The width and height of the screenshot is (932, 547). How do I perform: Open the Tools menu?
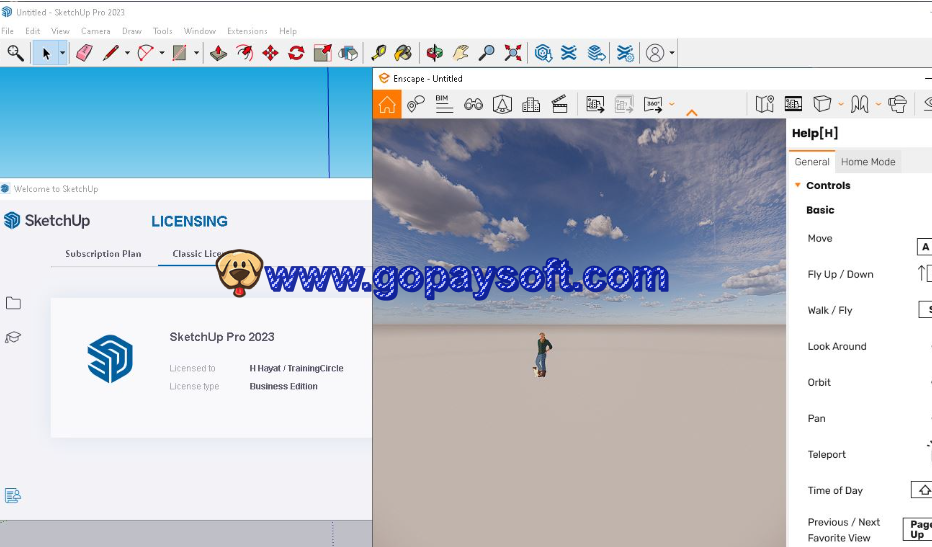tap(163, 31)
